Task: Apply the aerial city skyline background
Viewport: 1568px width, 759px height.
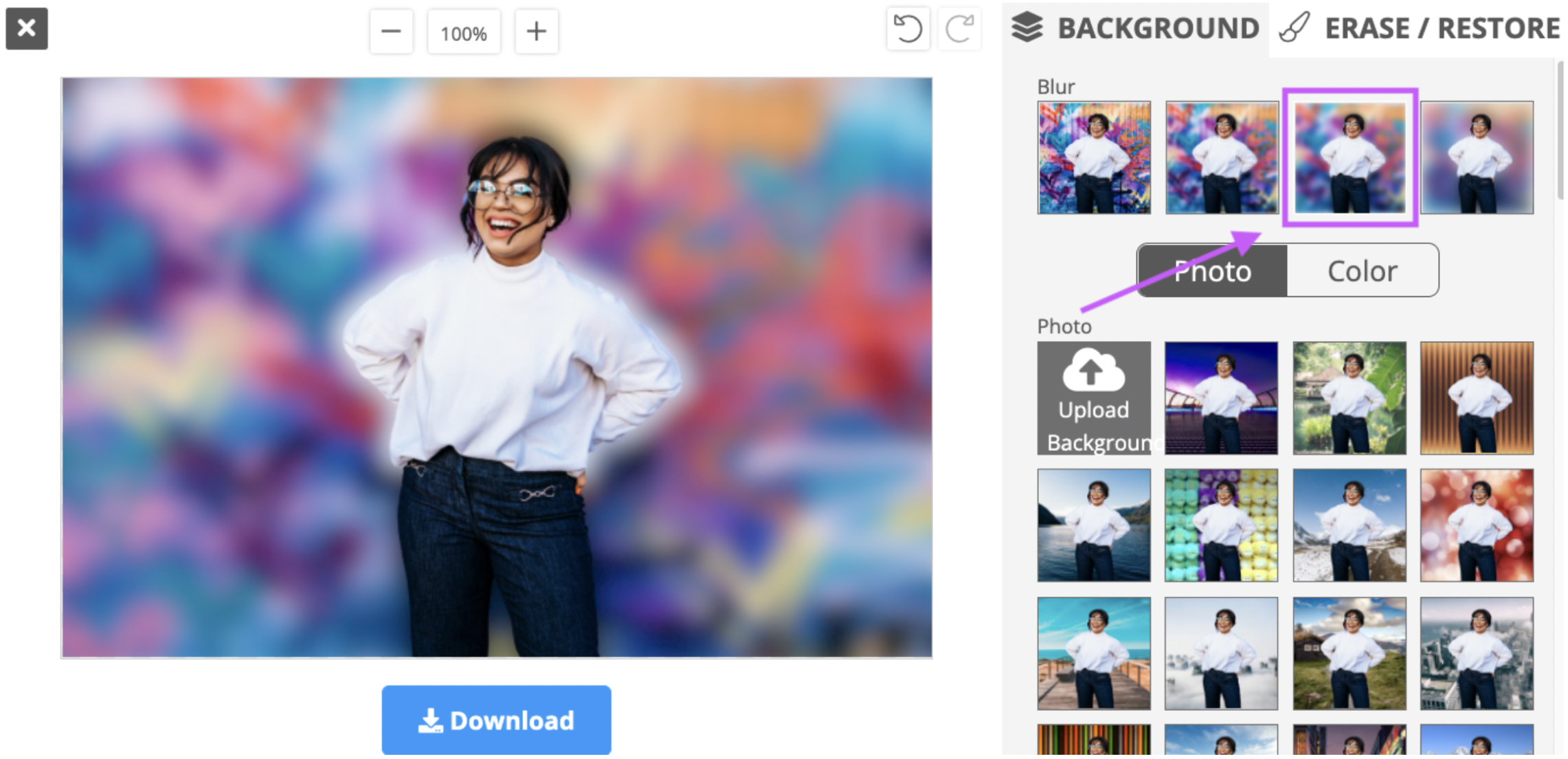Action: 1477,653
